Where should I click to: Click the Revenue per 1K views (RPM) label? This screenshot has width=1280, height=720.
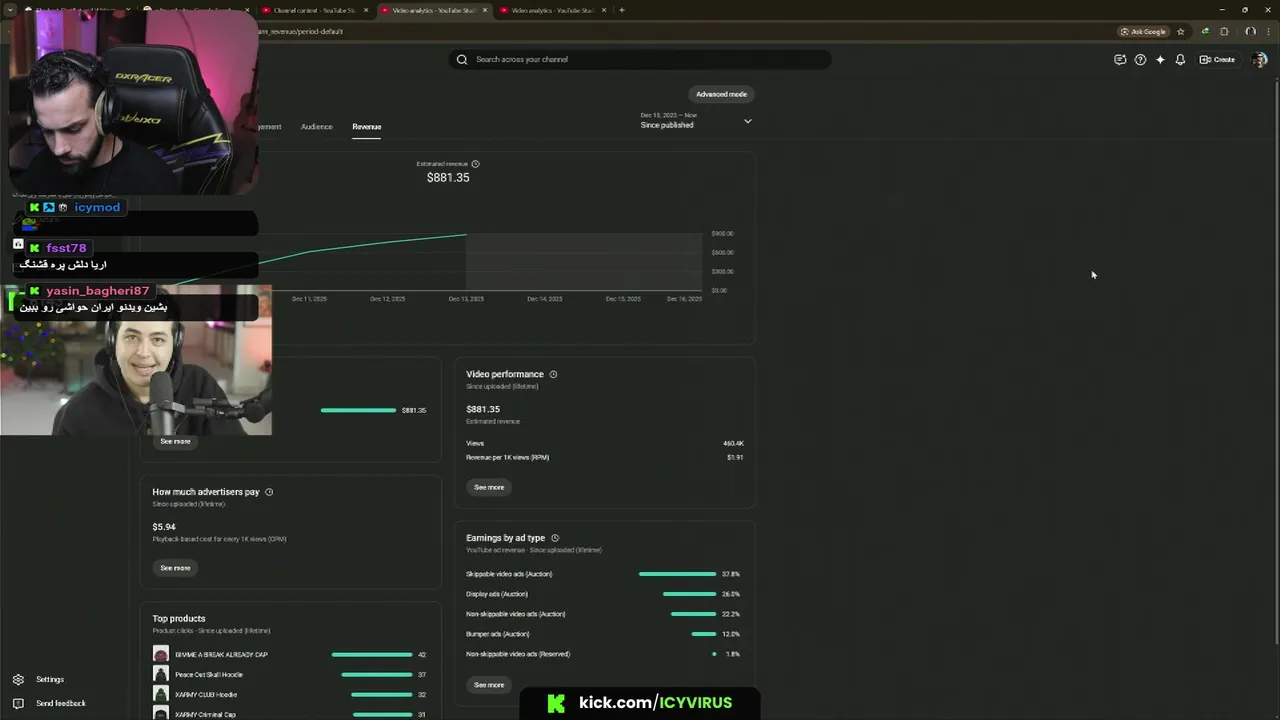507,457
